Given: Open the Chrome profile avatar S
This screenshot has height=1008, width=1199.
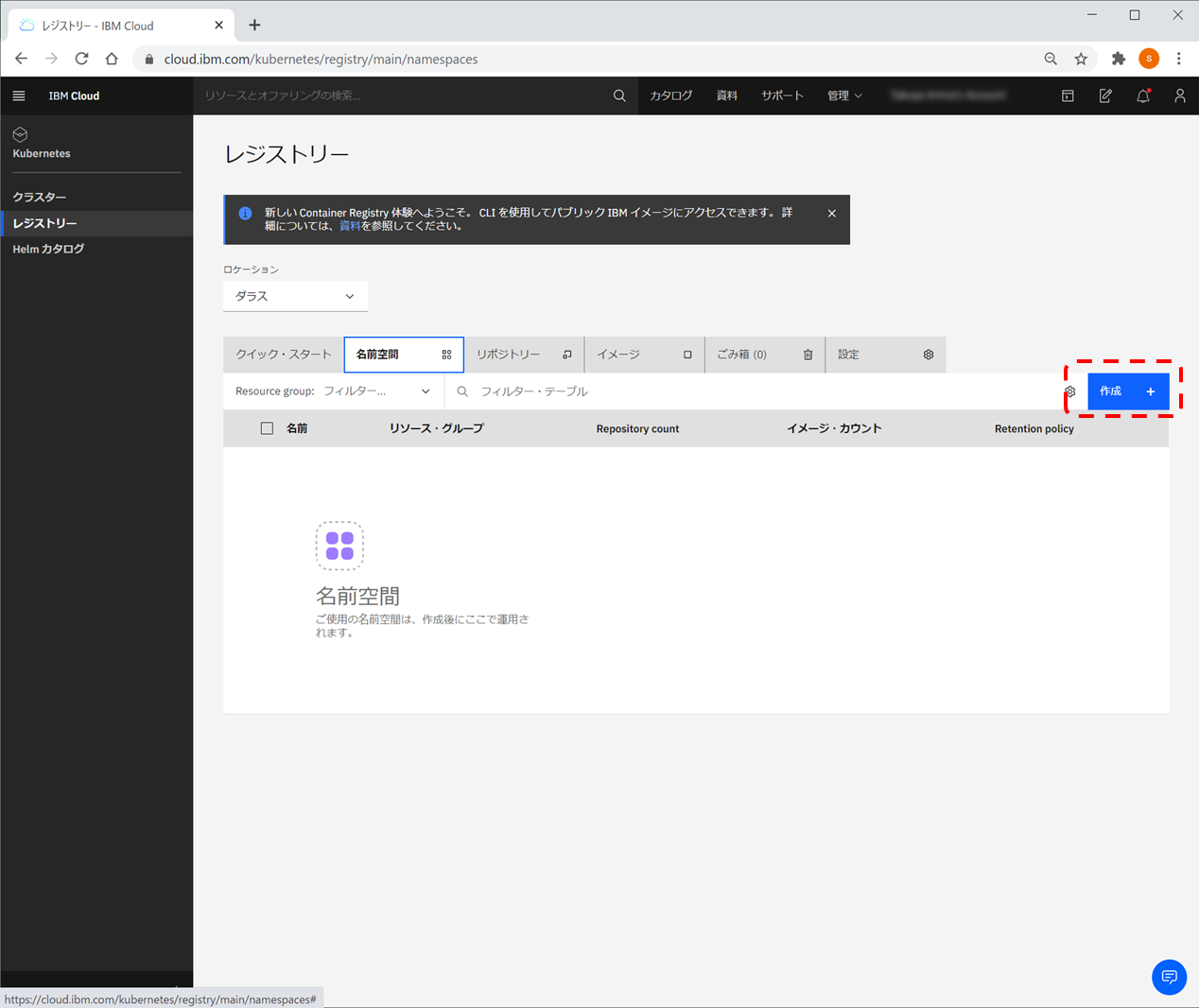Looking at the screenshot, I should 1149,59.
